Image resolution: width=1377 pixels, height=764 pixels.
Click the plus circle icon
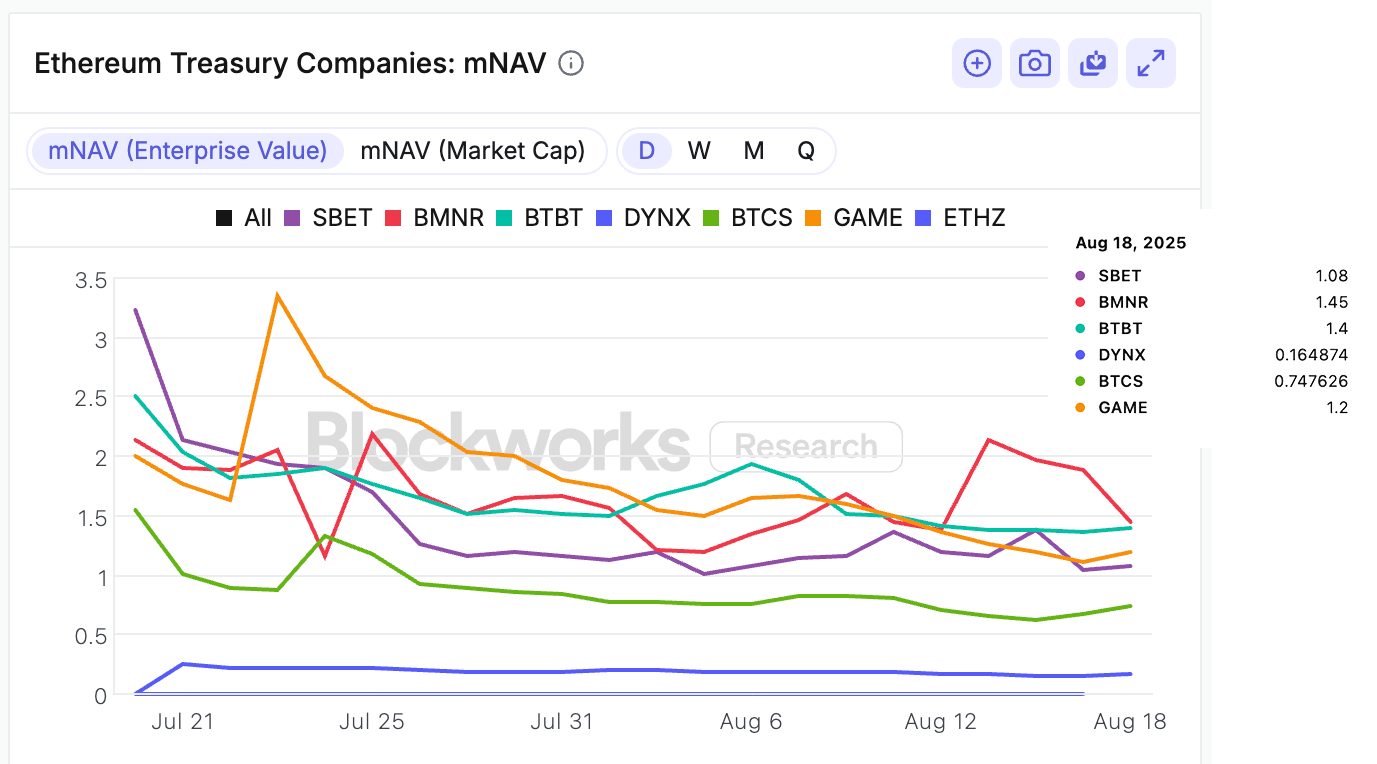click(977, 64)
